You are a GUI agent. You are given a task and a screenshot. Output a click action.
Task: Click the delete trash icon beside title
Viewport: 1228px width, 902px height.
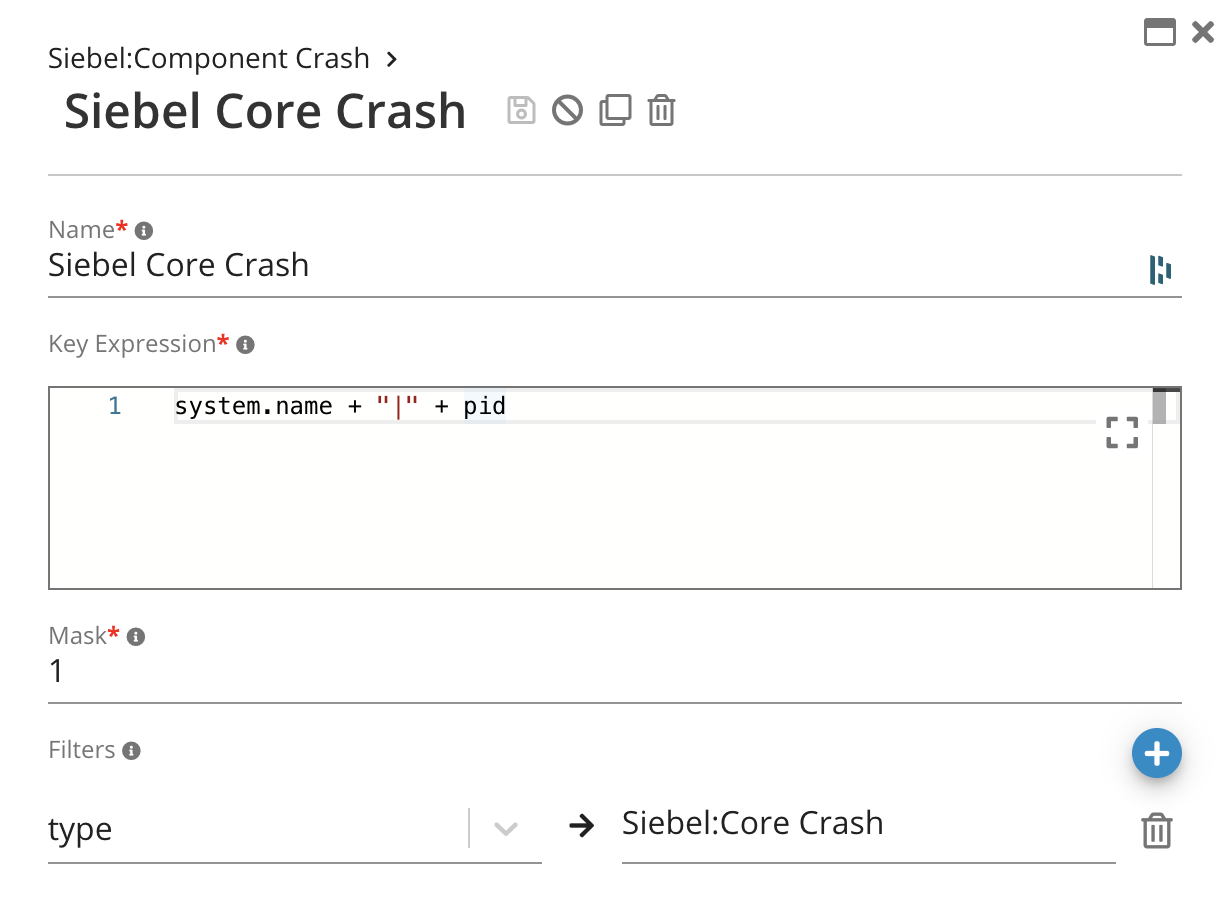[x=661, y=109]
